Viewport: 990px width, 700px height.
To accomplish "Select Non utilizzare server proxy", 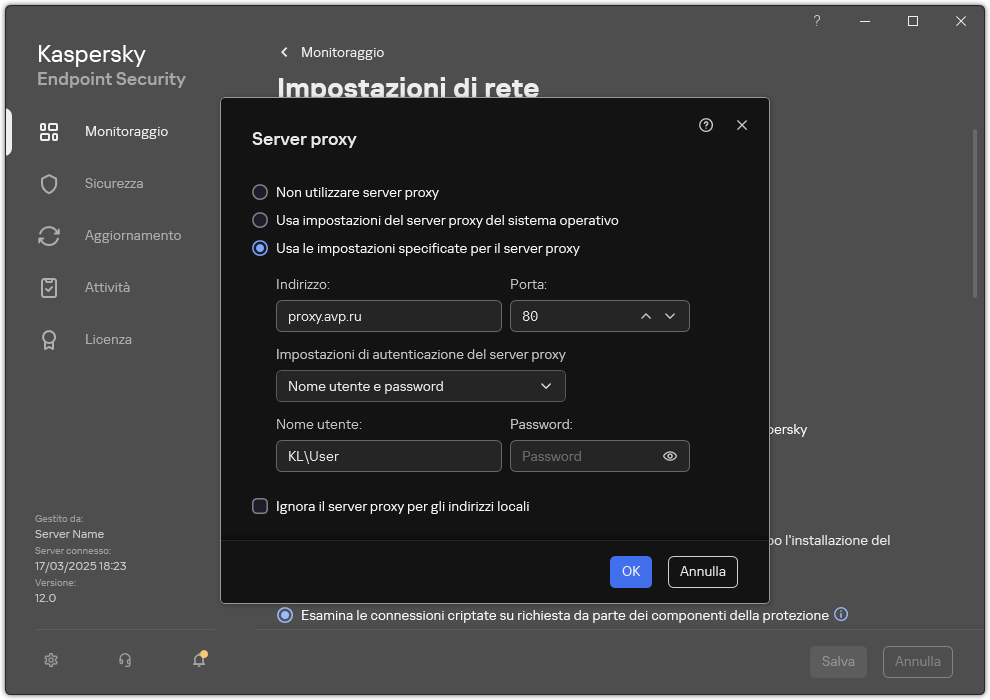I will [261, 192].
